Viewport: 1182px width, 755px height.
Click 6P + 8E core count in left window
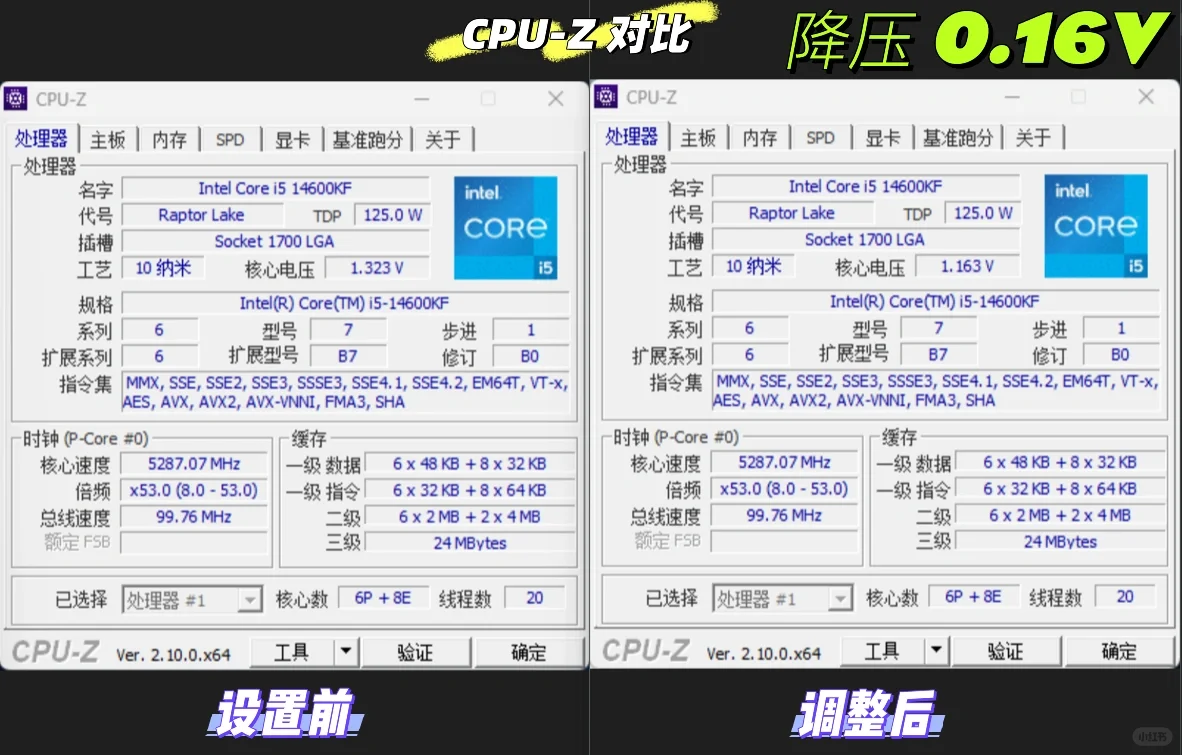pos(383,598)
